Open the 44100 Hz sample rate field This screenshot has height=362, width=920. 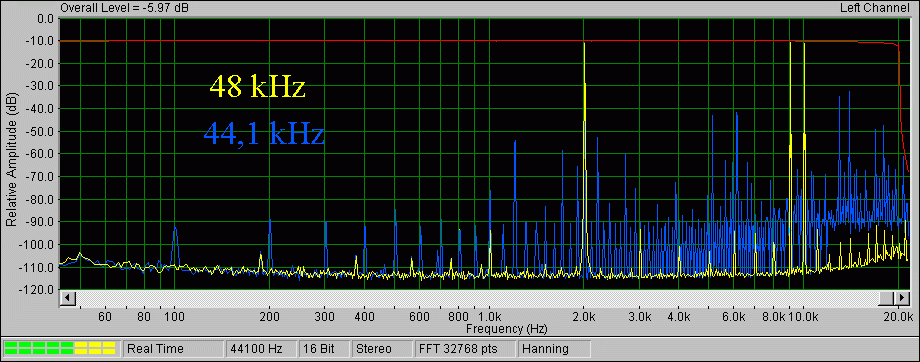261,349
